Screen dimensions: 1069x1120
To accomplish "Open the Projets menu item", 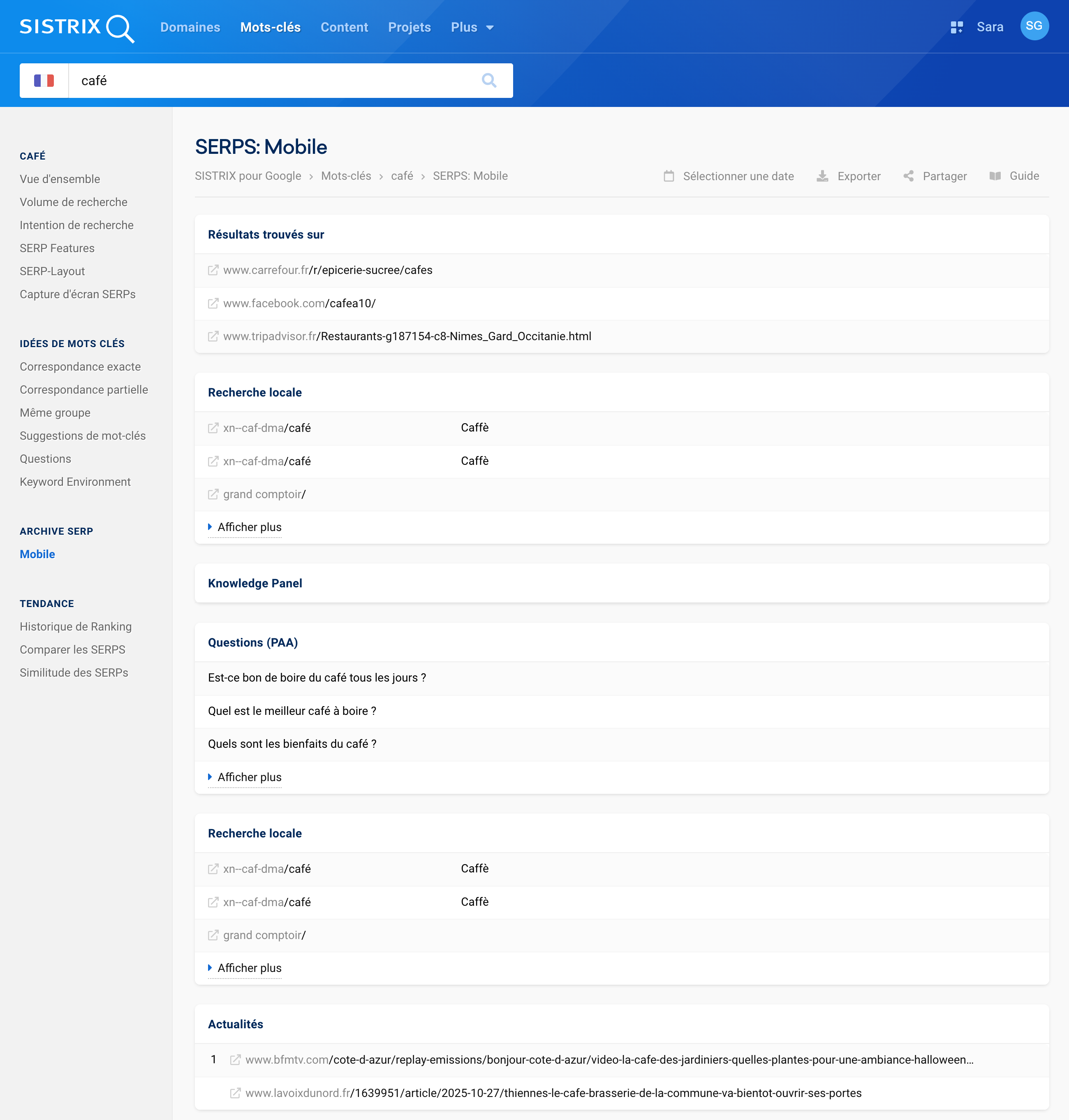I will point(409,27).
